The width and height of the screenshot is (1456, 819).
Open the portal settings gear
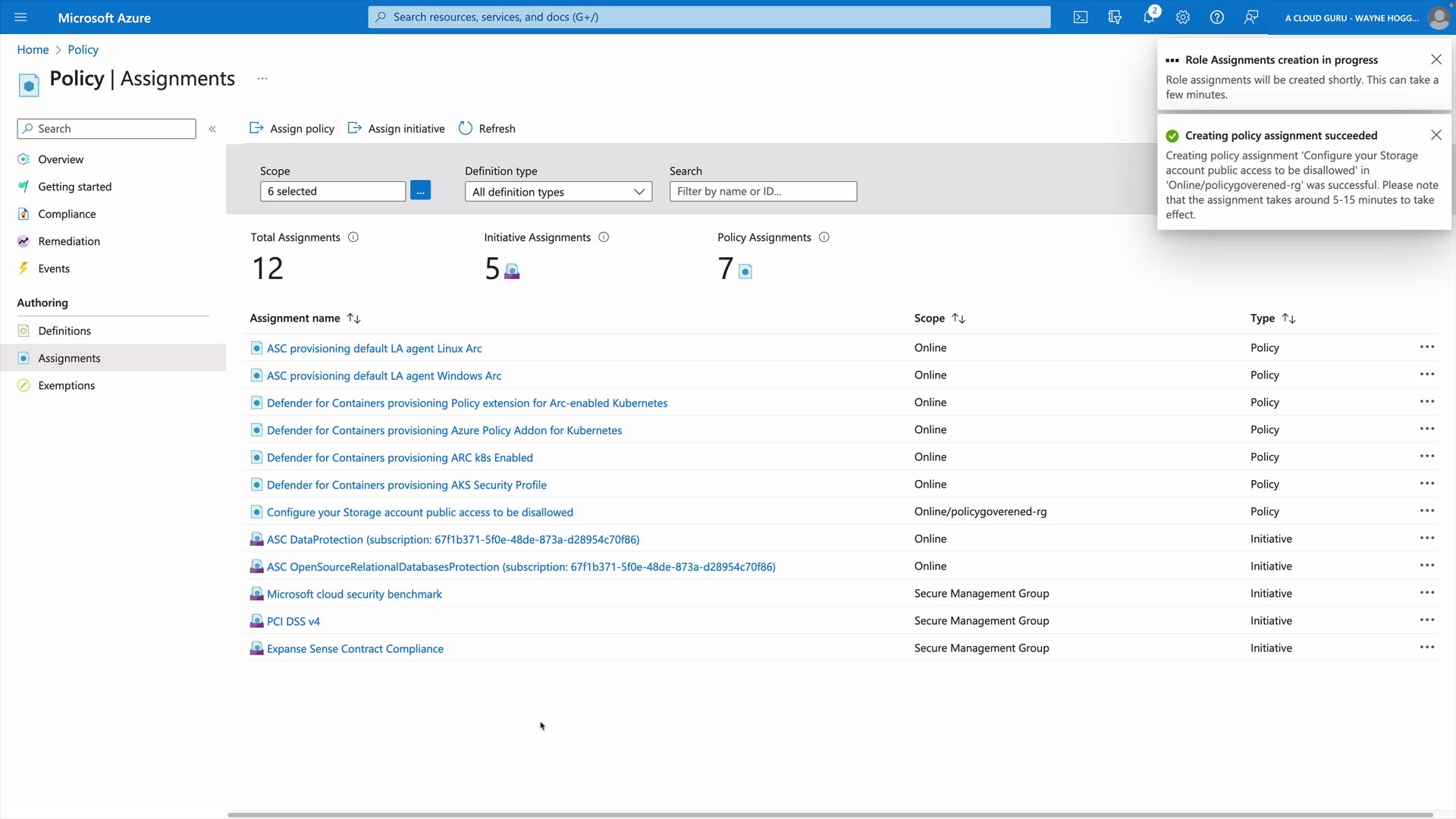[x=1183, y=17]
